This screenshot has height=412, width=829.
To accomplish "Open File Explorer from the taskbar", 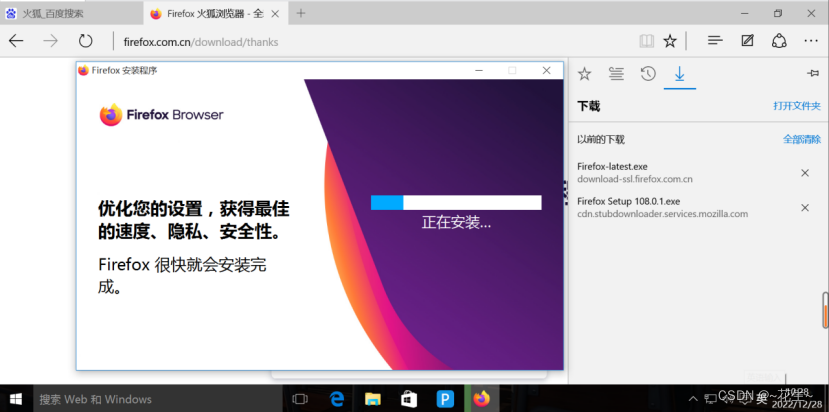I will pos(373,399).
